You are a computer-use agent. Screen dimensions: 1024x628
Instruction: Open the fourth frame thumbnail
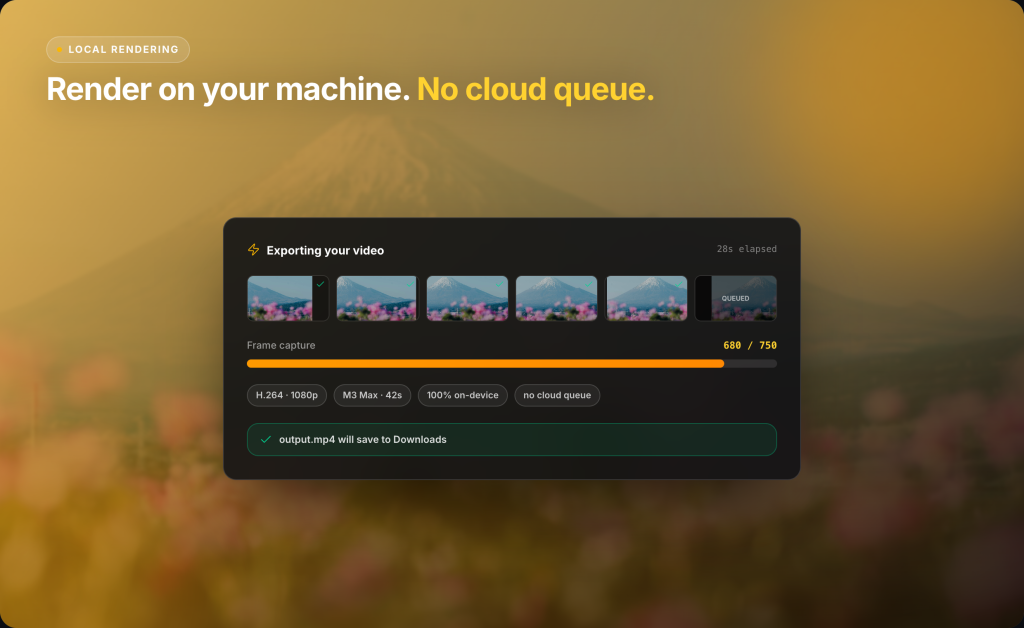tap(556, 298)
